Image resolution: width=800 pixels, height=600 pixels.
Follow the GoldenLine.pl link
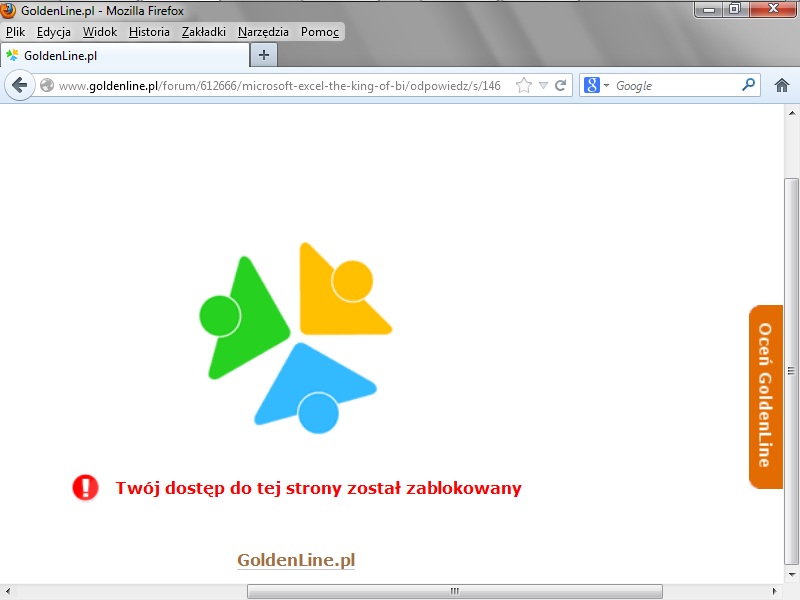pyautogui.click(x=296, y=560)
